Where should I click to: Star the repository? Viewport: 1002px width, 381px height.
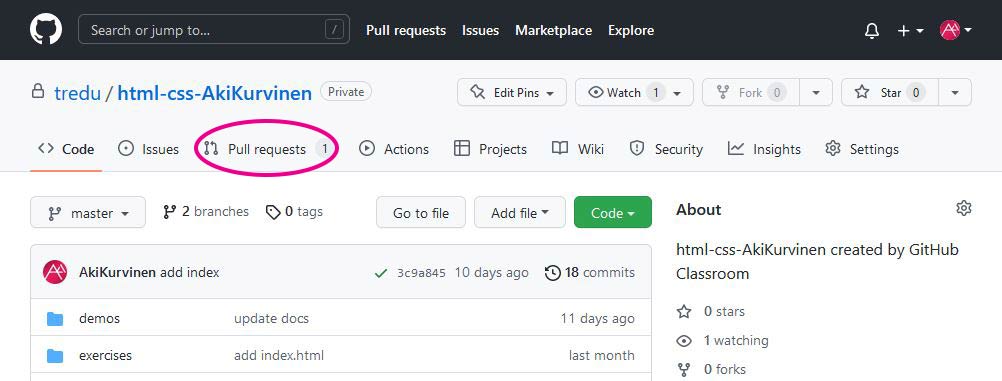(x=890, y=92)
